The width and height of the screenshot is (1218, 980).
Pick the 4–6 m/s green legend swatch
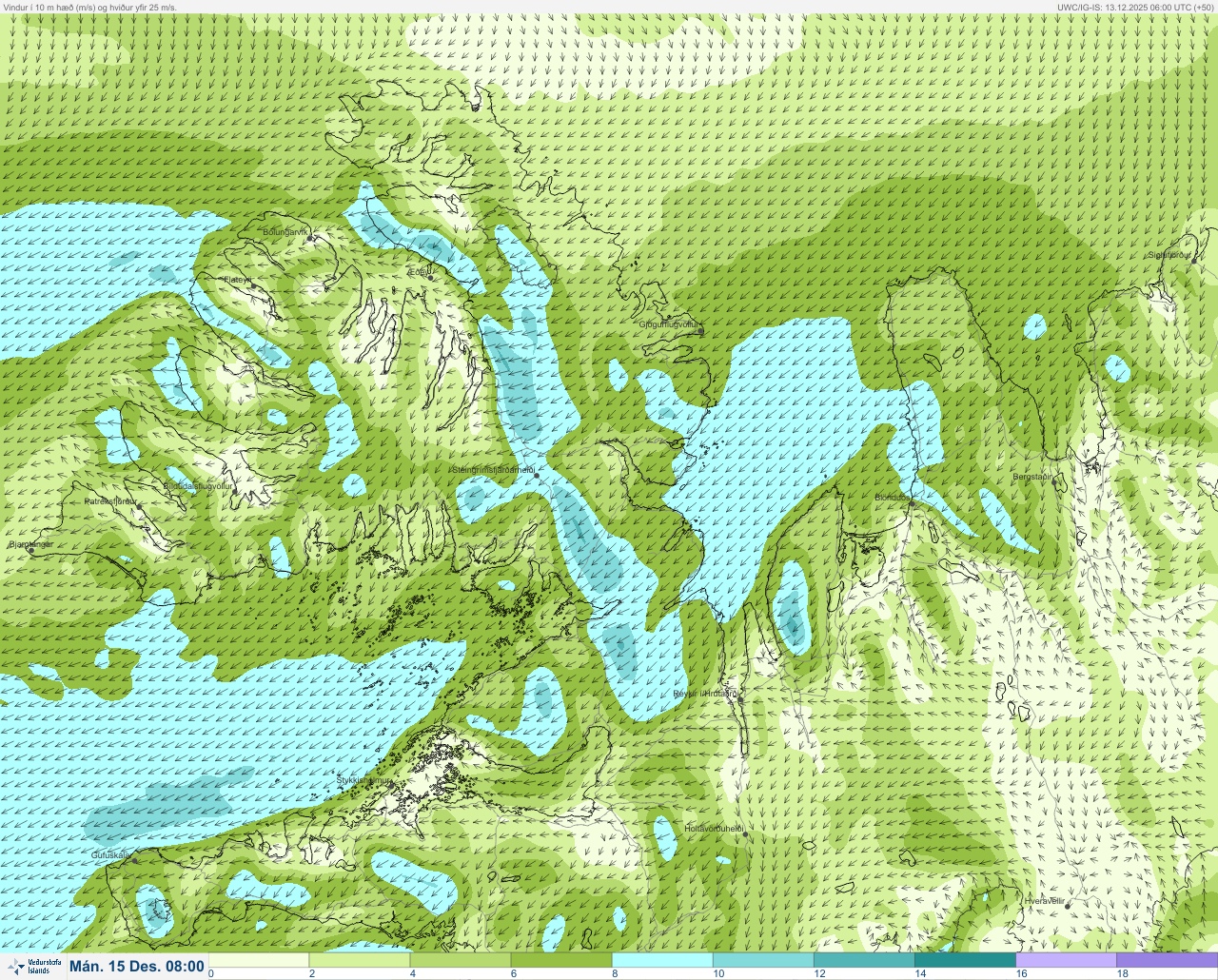[x=461, y=960]
